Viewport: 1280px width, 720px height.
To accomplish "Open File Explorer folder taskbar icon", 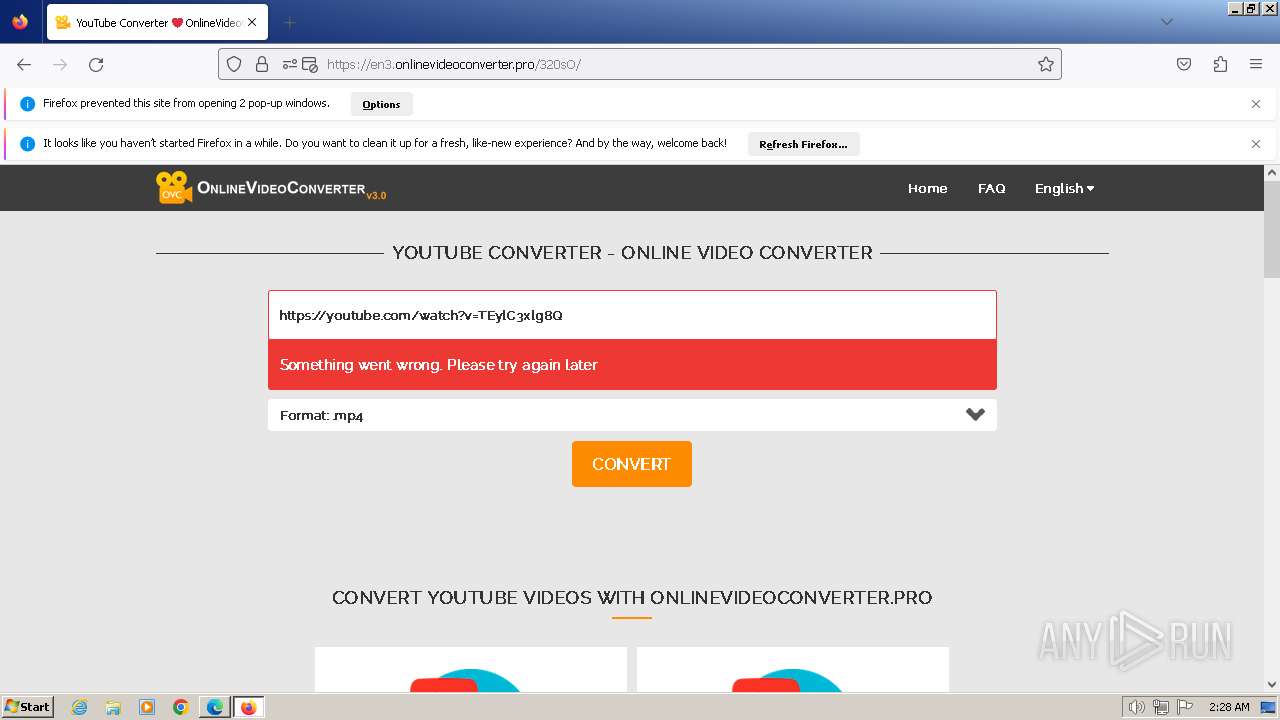I will click(113, 707).
